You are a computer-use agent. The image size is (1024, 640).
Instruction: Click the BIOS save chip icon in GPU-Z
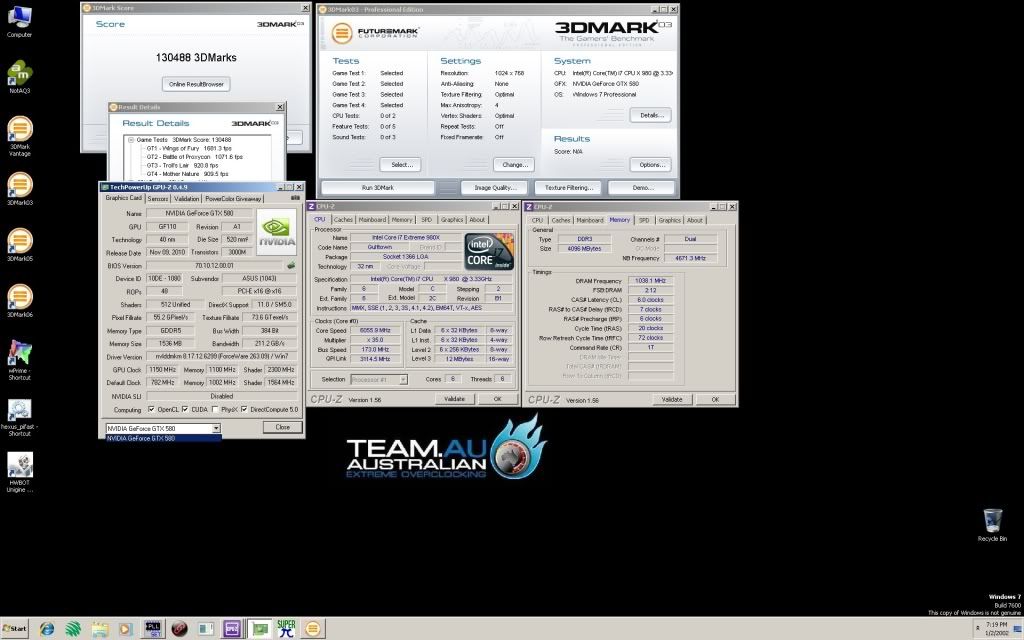point(291,265)
